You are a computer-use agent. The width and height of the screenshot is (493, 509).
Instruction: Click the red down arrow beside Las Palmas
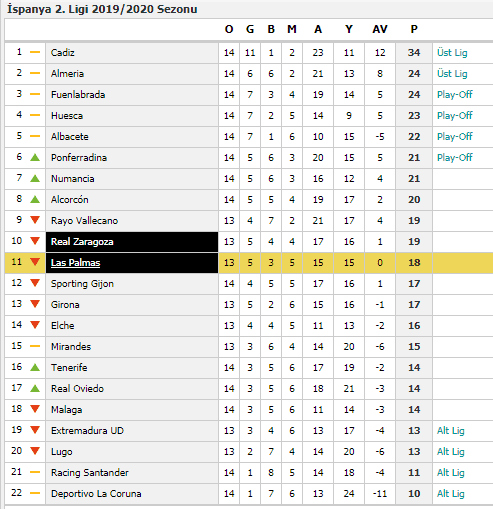[35, 262]
